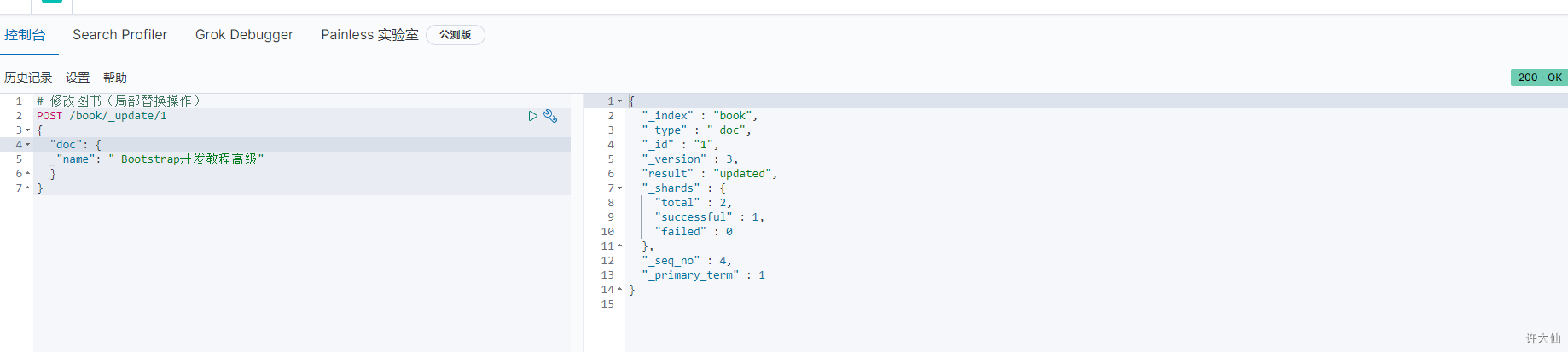Screen dimensions: 1568x352
Task: Open the Search Profiler tab
Action: (120, 35)
